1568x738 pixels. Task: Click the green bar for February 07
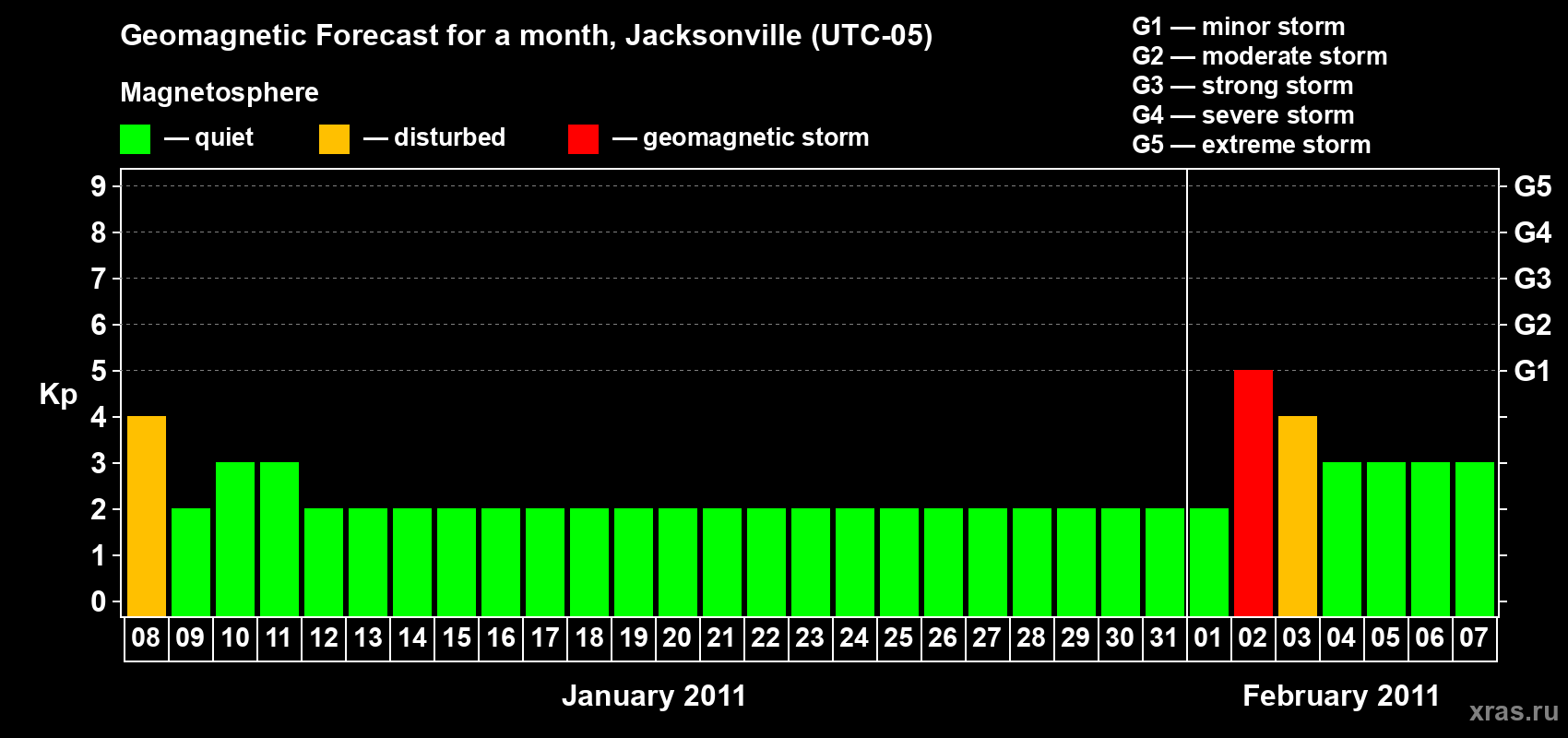1475,539
